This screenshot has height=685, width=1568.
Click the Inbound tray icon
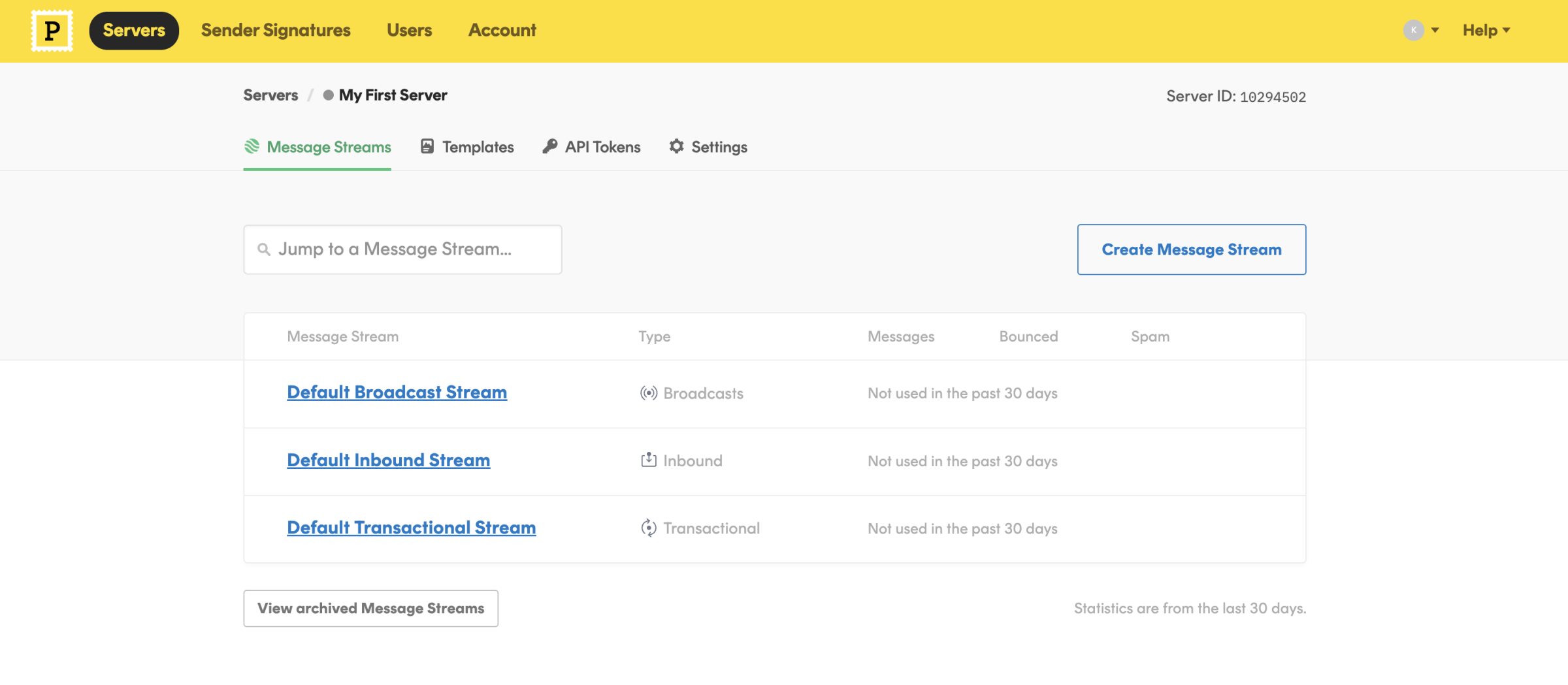click(x=647, y=460)
